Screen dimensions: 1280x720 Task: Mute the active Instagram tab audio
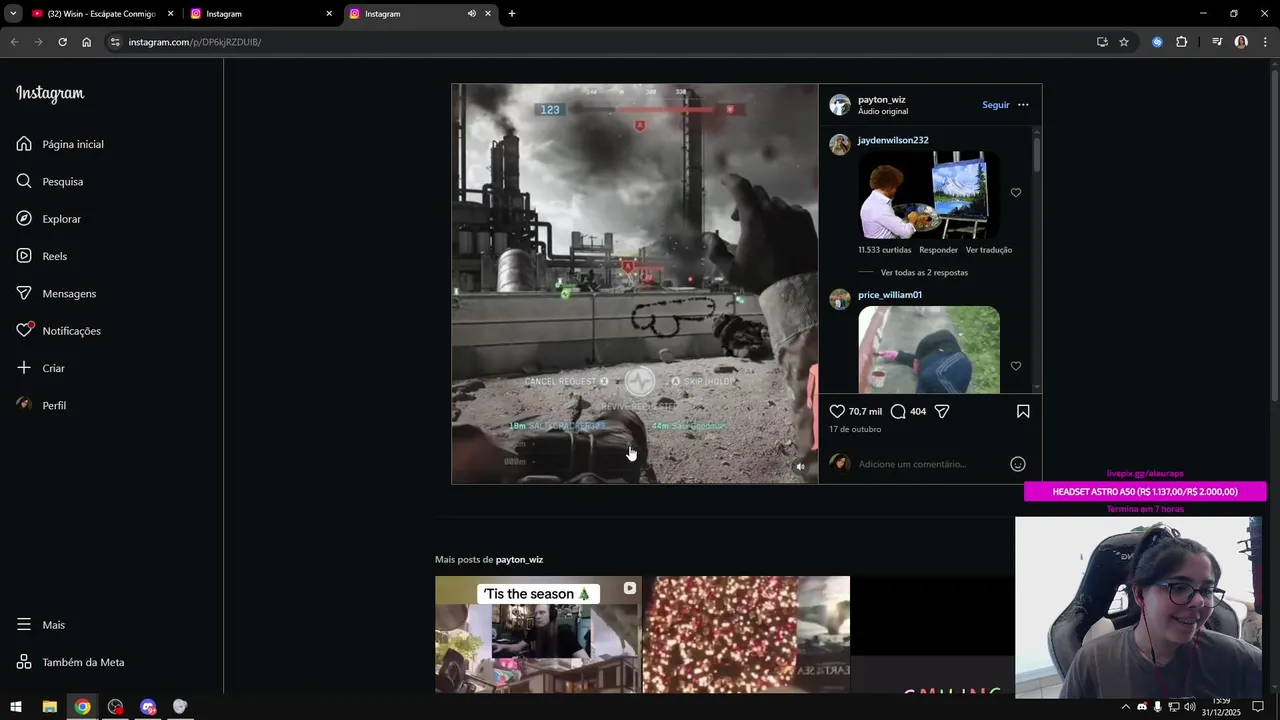[471, 14]
